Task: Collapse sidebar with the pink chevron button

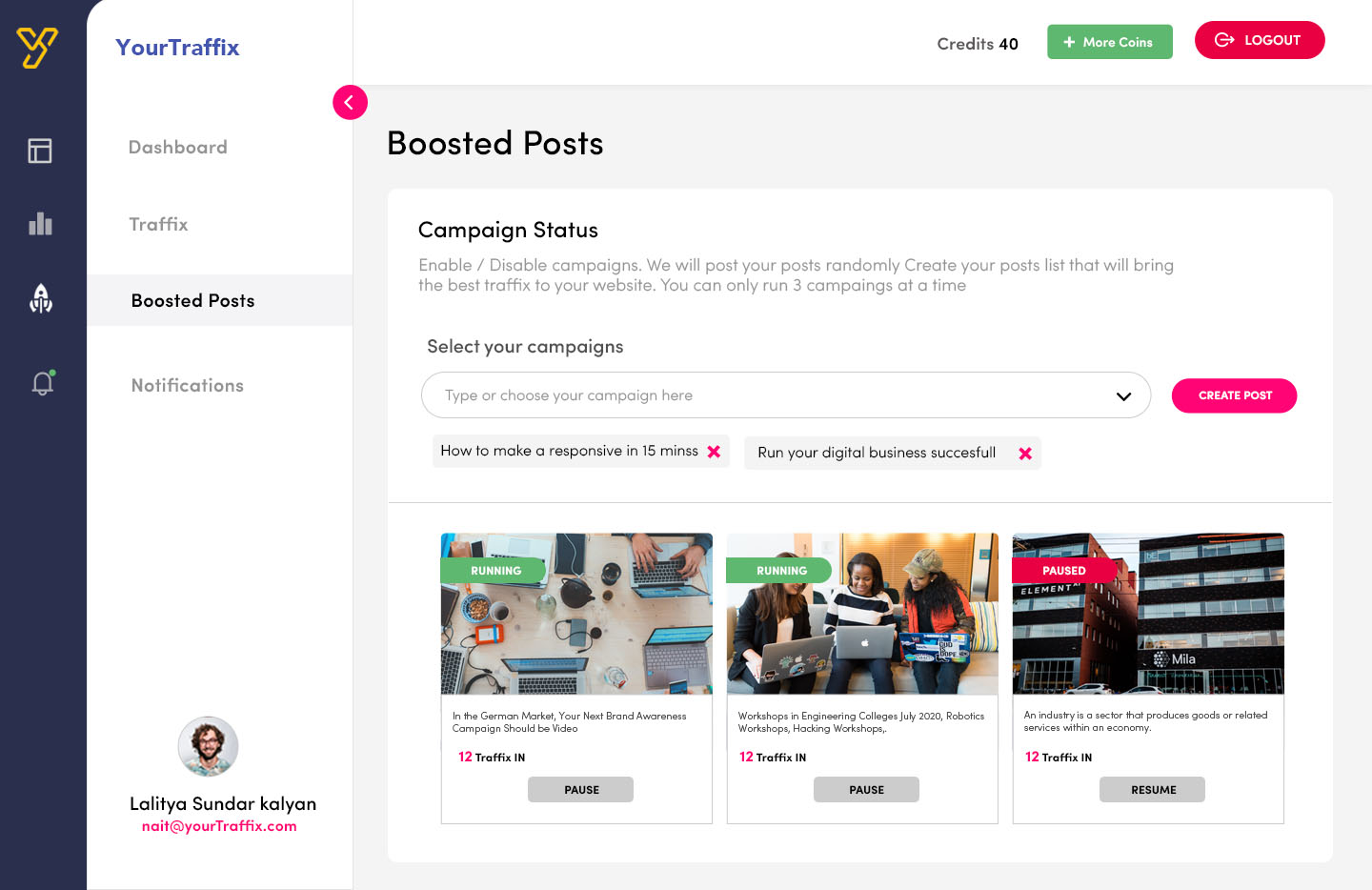Action: (x=350, y=102)
